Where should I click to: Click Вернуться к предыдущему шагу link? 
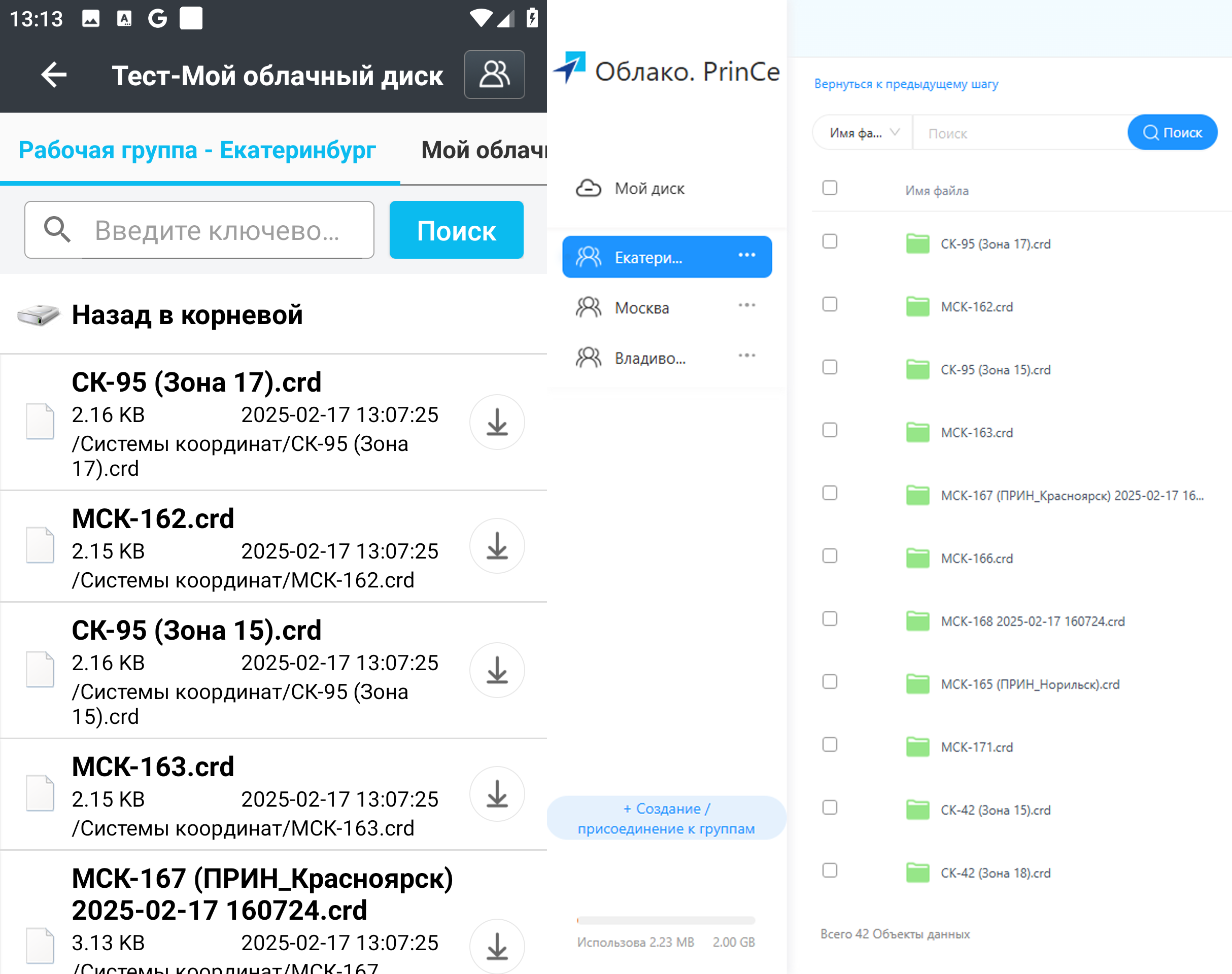pos(906,84)
